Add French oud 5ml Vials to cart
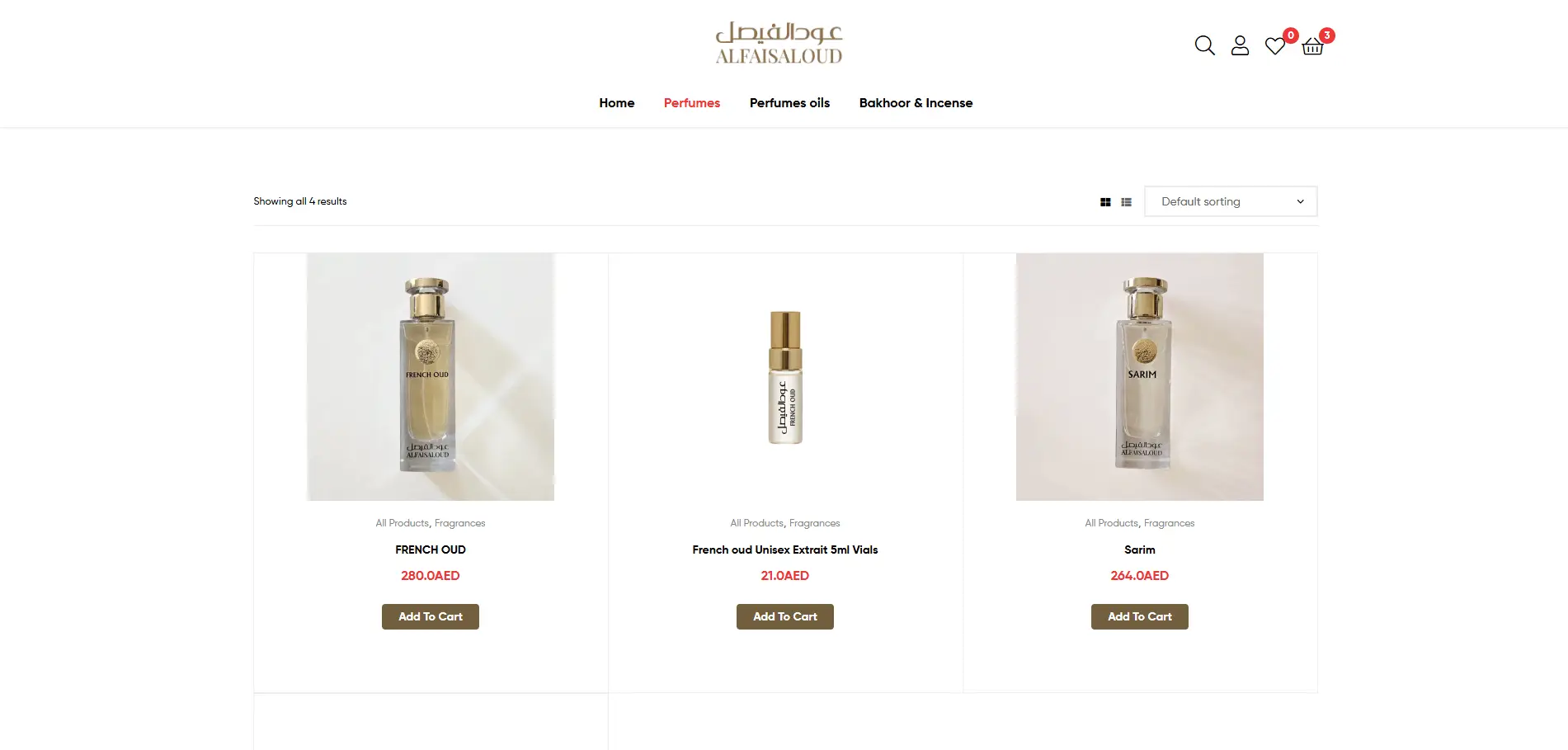1568x750 pixels. [785, 616]
